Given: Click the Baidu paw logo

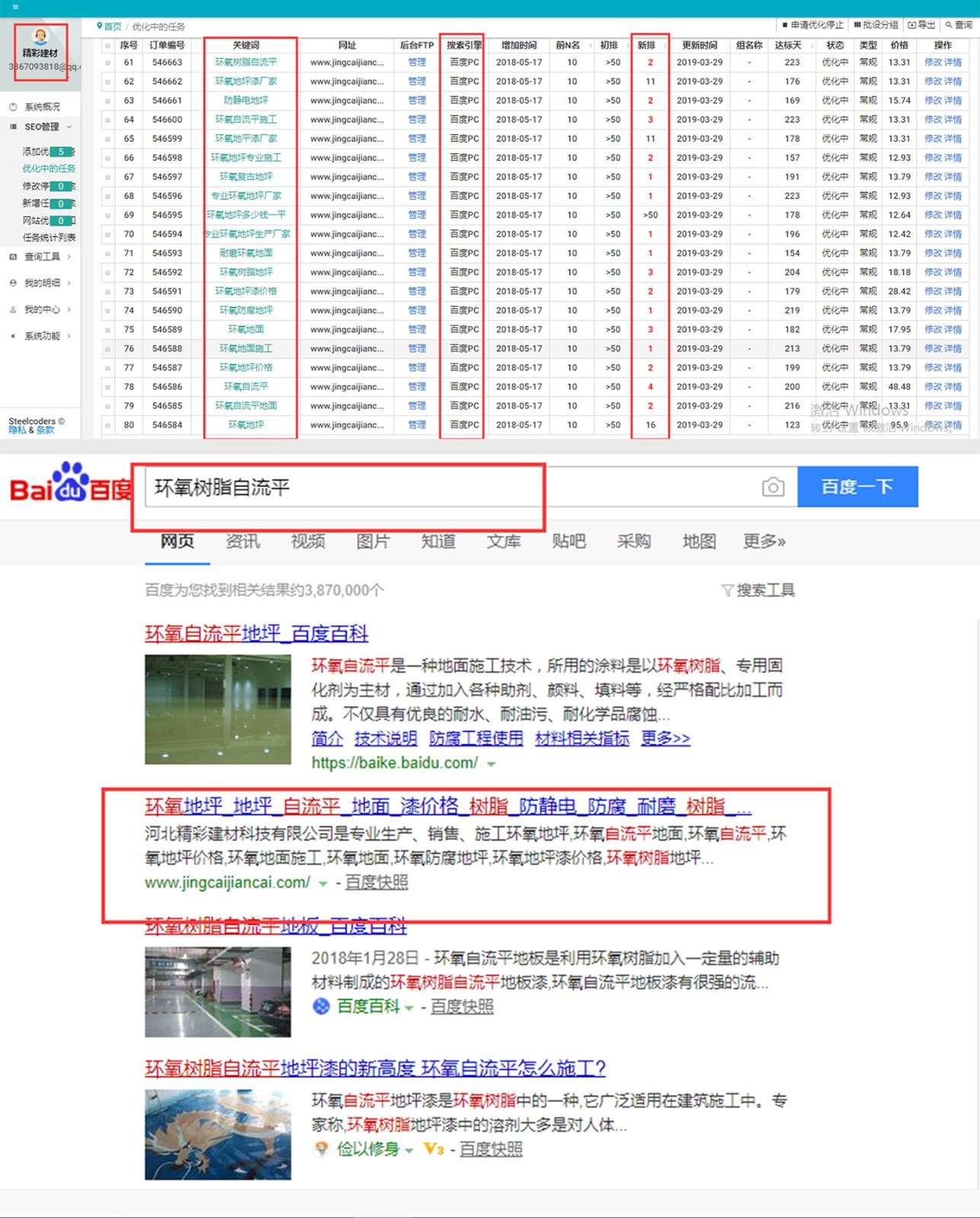Looking at the screenshot, I should [70, 482].
